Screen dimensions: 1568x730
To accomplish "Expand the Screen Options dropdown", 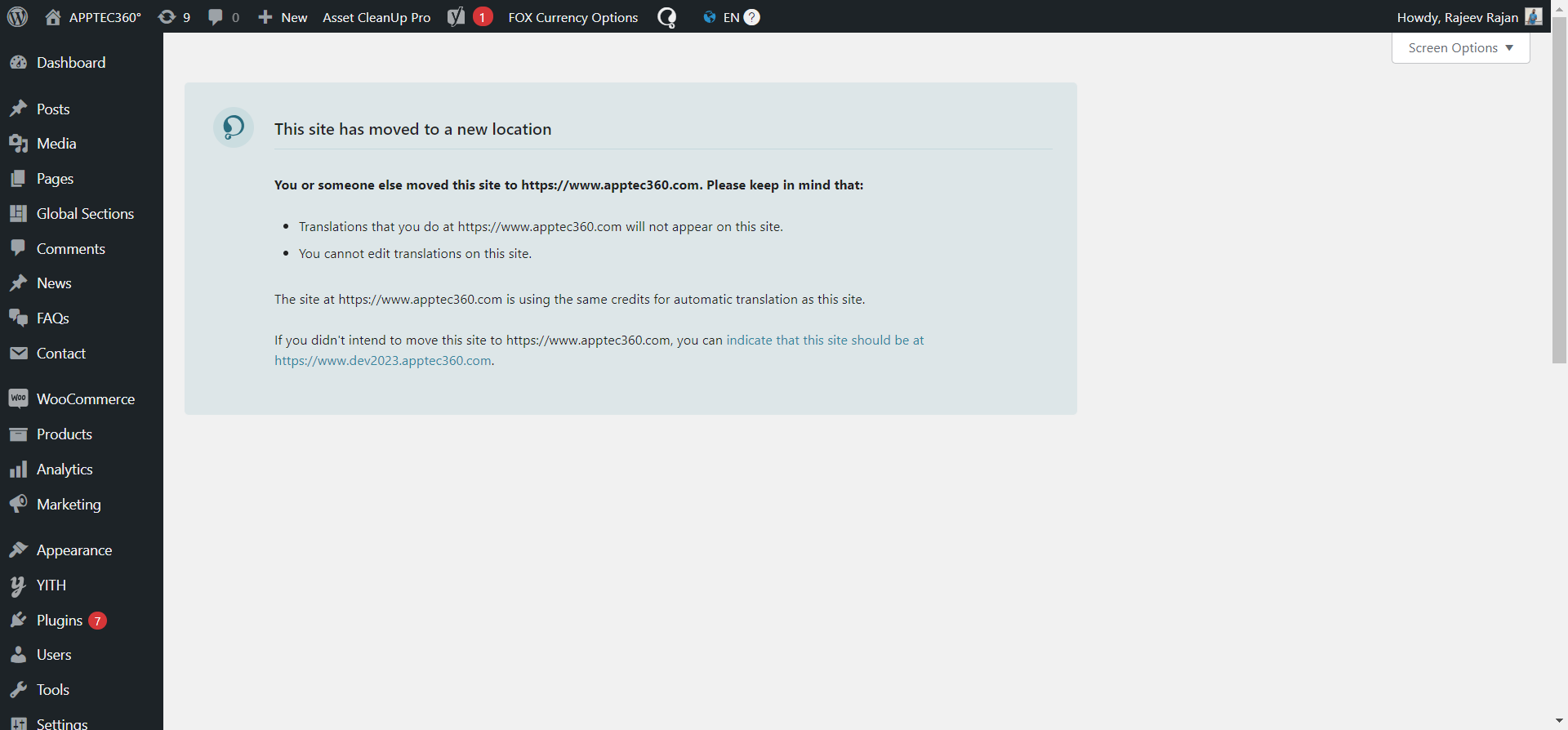I will point(1460,48).
